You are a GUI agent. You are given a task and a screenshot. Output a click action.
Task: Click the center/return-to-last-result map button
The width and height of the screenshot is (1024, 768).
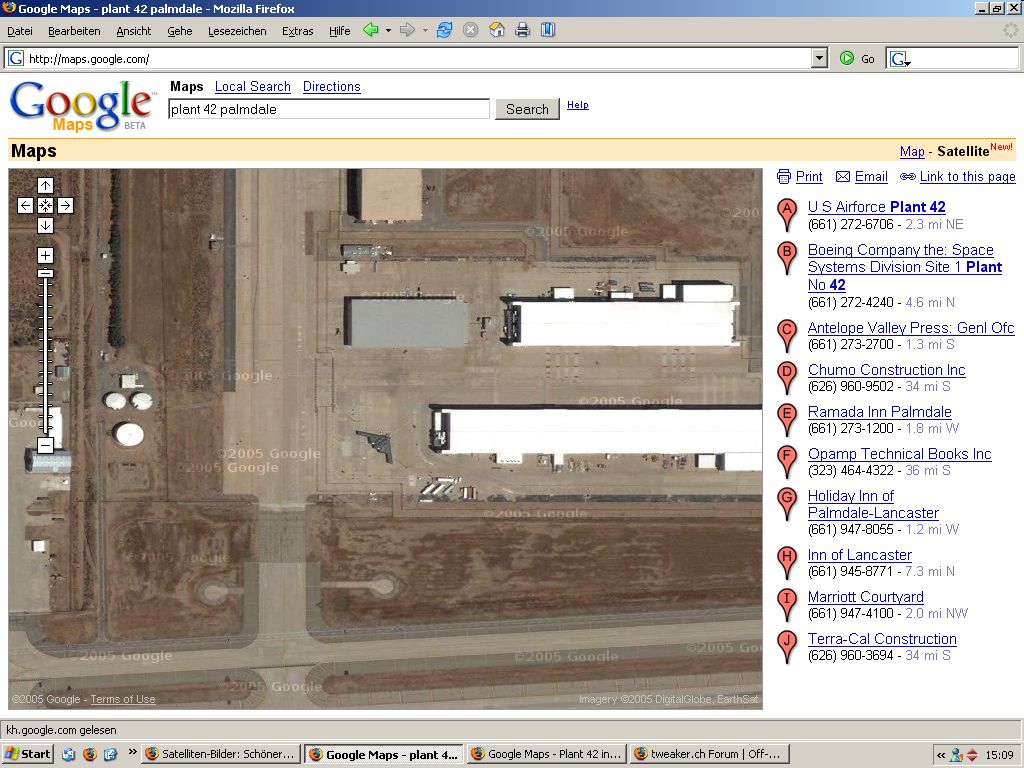tap(45, 205)
